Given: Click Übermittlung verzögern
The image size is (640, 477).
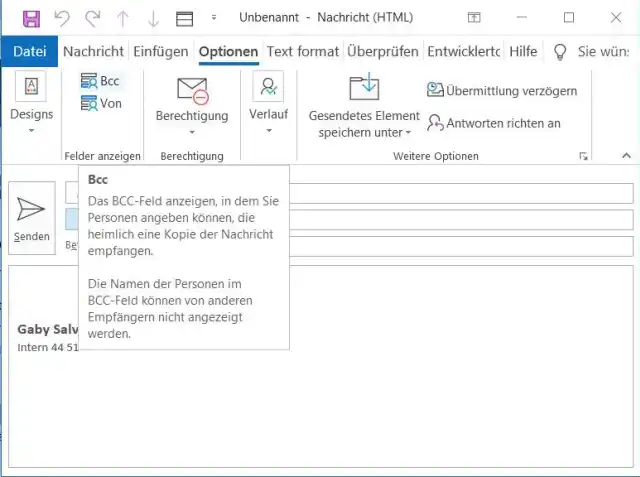Looking at the screenshot, I should click(502, 90).
